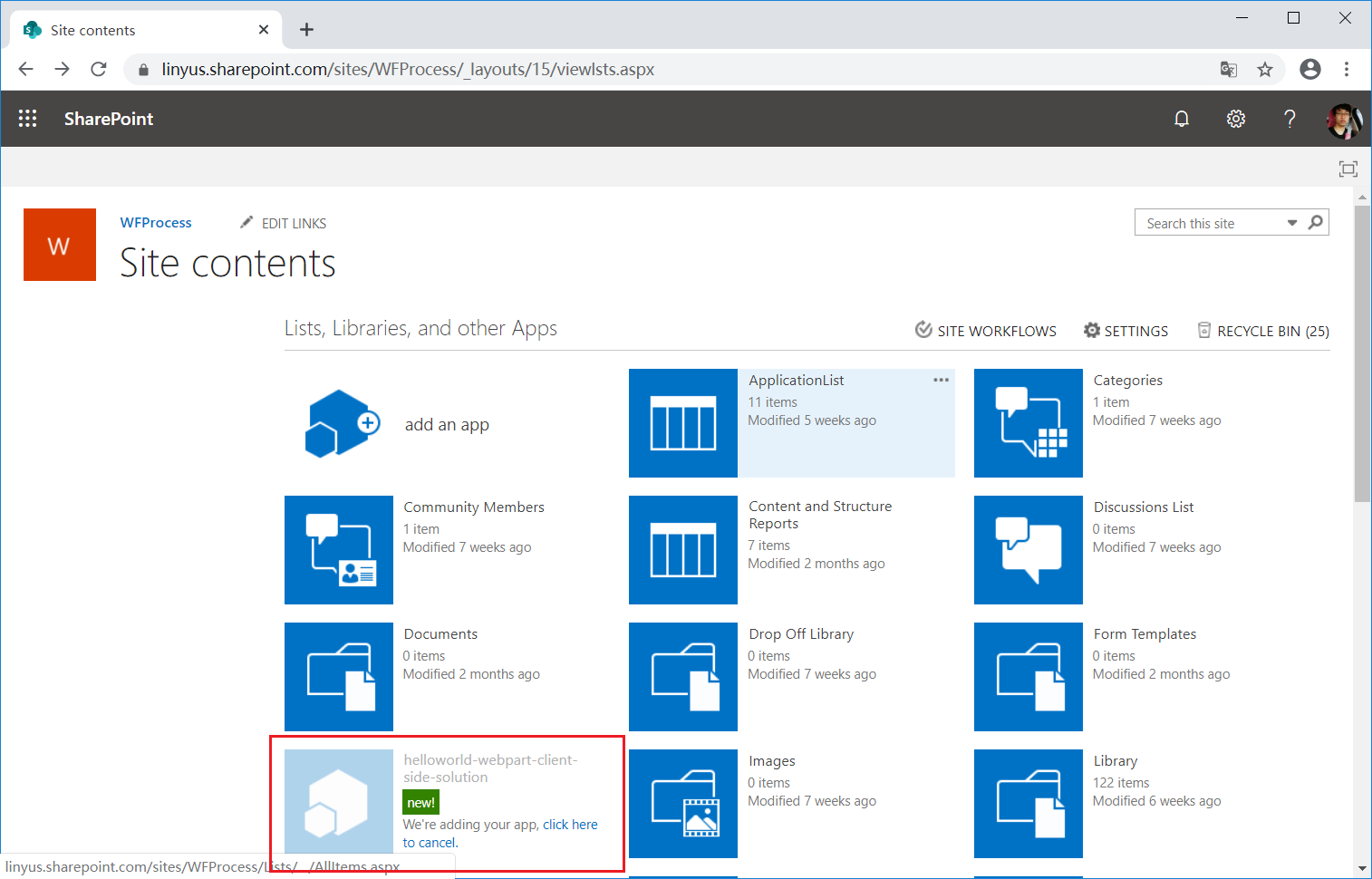Open the Recycle Bin (25)
1372x879 pixels.
pyautogui.click(x=1263, y=331)
